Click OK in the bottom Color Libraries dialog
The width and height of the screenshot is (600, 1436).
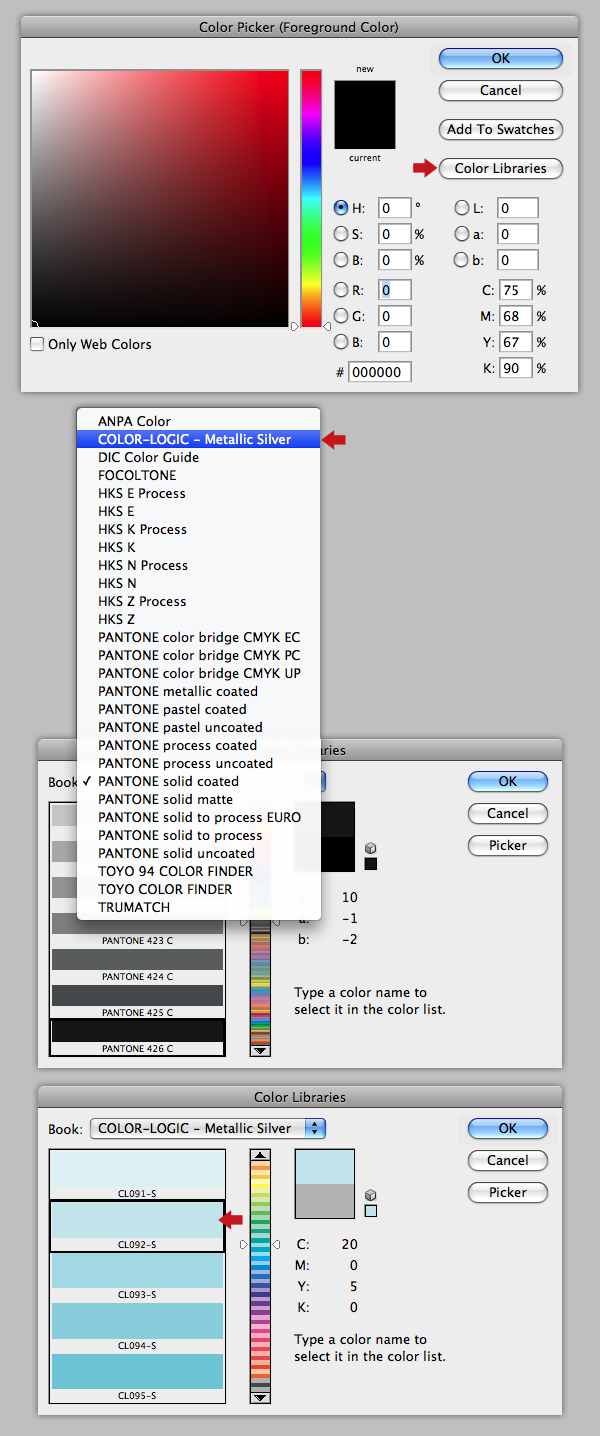coord(508,1128)
